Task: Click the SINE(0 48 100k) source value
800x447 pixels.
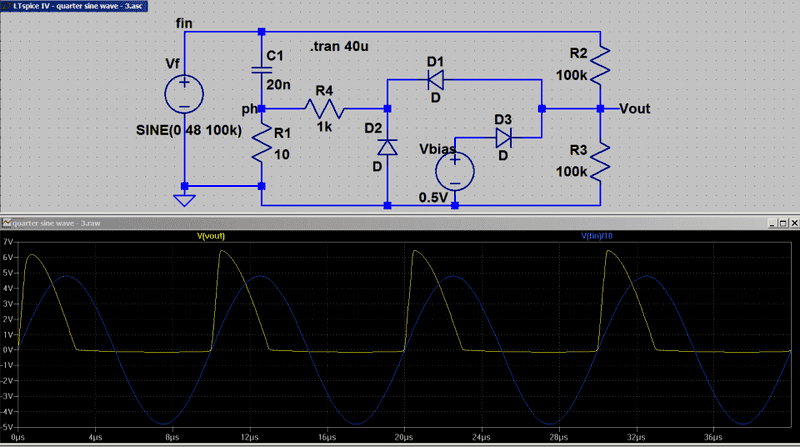Action: pos(189,130)
